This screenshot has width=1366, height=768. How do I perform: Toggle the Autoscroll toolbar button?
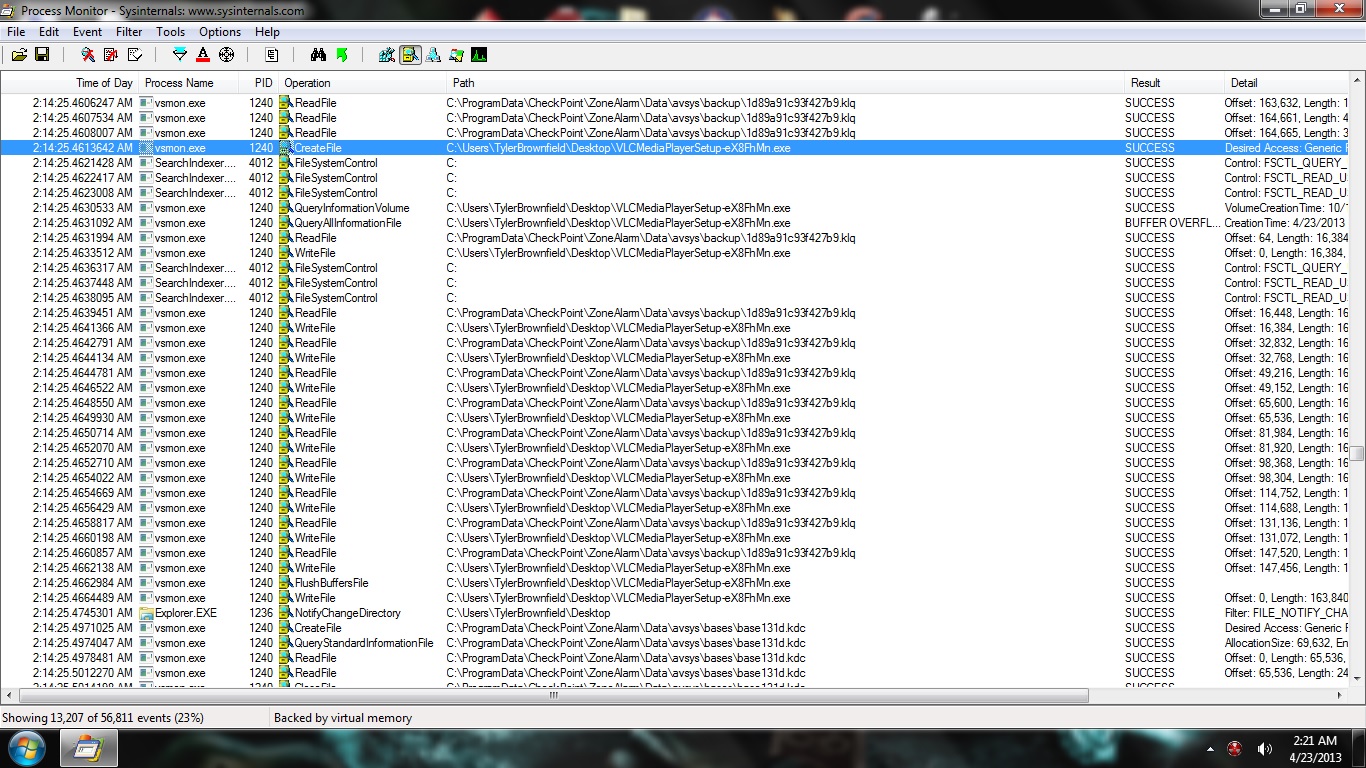(x=111, y=55)
